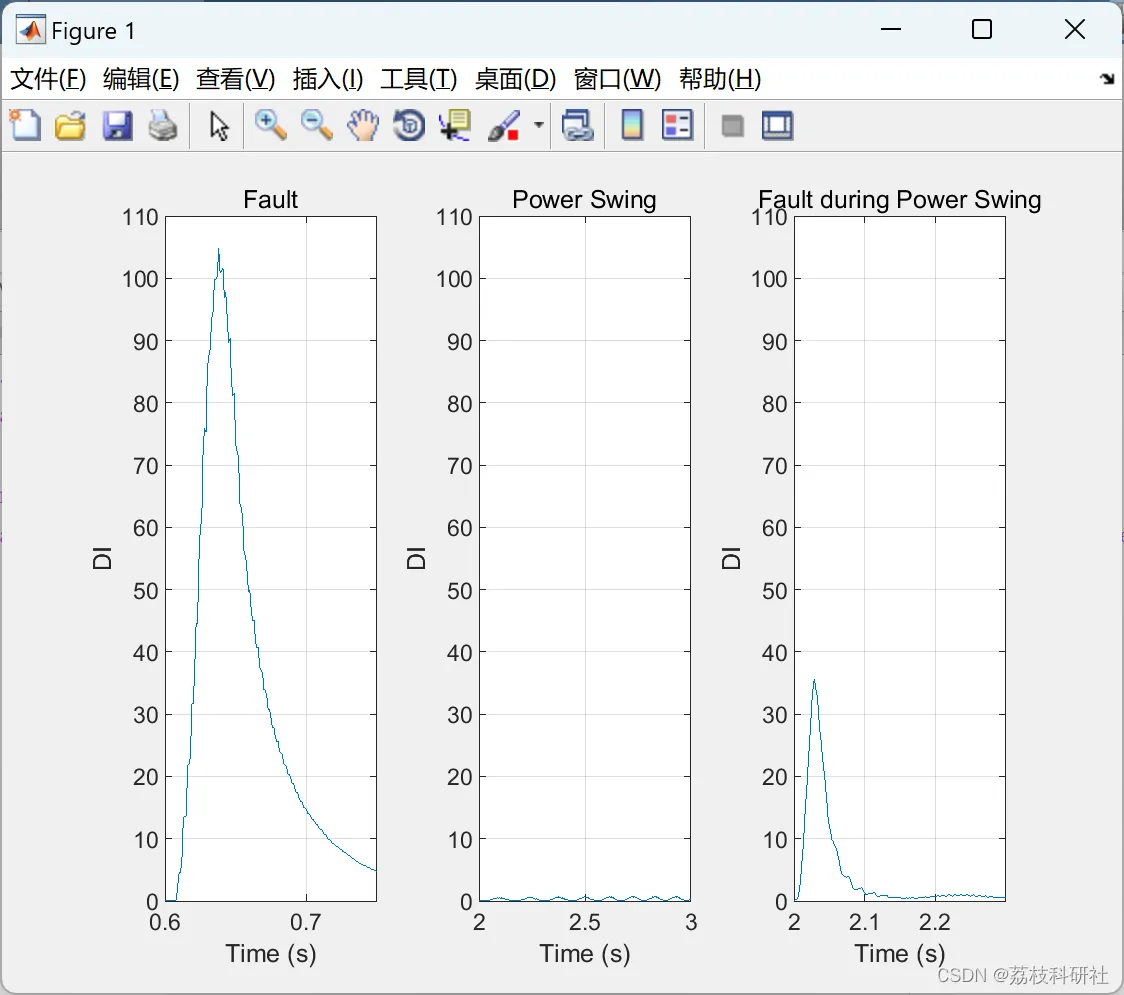Viewport: 1124px width, 995px height.
Task: Click x-axis tick 2.5 in Power Swing plot
Action: tap(584, 923)
